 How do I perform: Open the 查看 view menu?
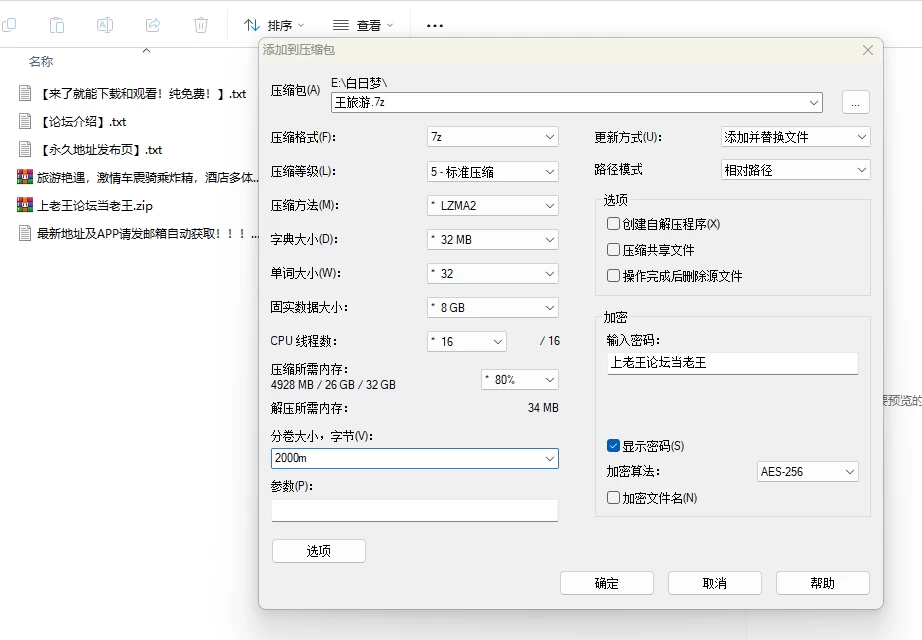(363, 25)
